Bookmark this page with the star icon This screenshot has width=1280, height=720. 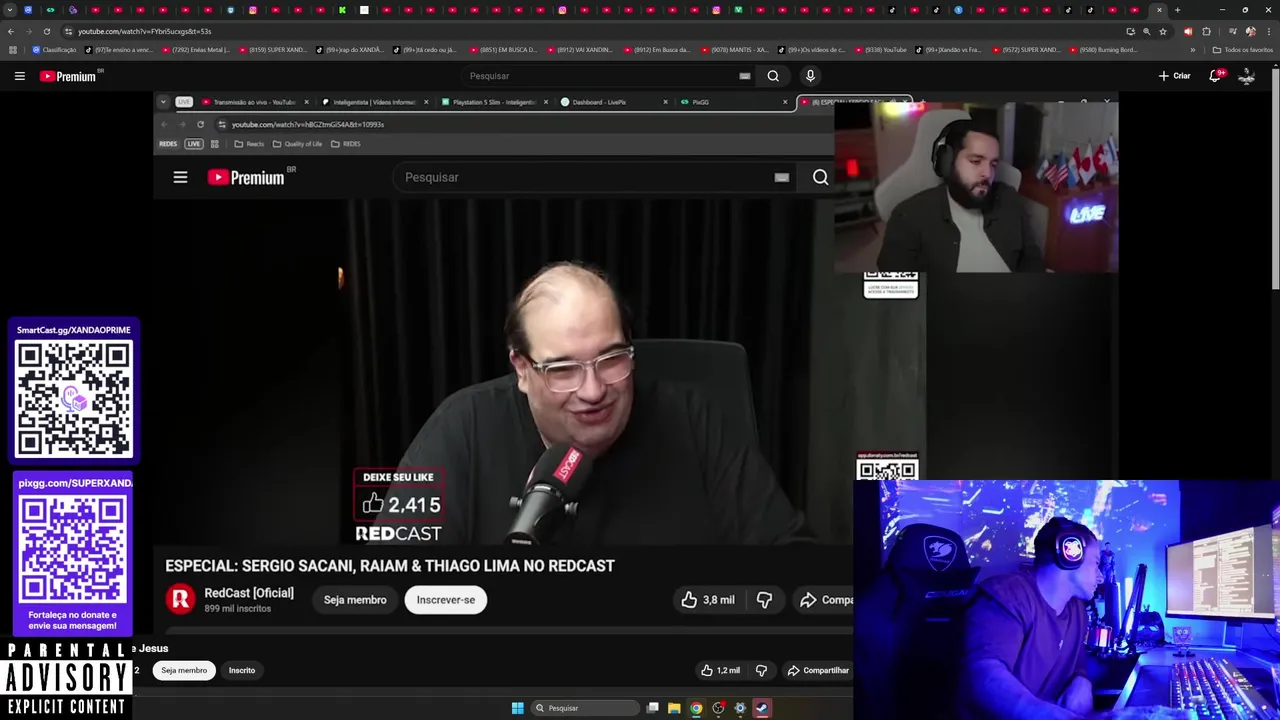tap(1162, 31)
